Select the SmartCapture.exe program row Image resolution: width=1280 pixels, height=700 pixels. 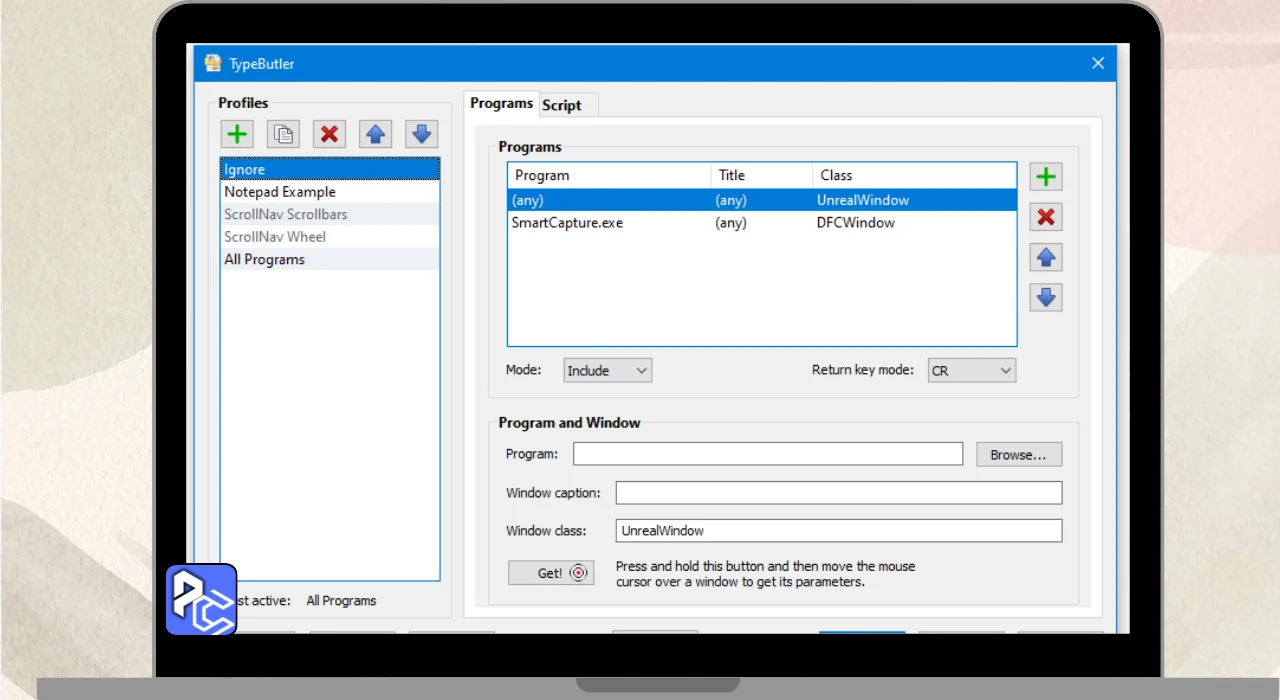(567, 223)
